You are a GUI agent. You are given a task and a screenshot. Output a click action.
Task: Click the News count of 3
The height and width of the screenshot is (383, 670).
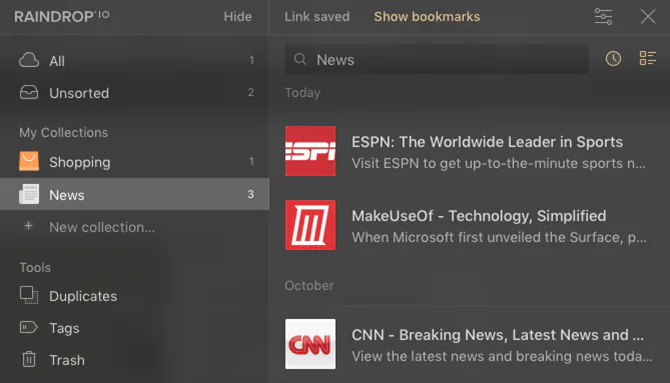click(251, 194)
